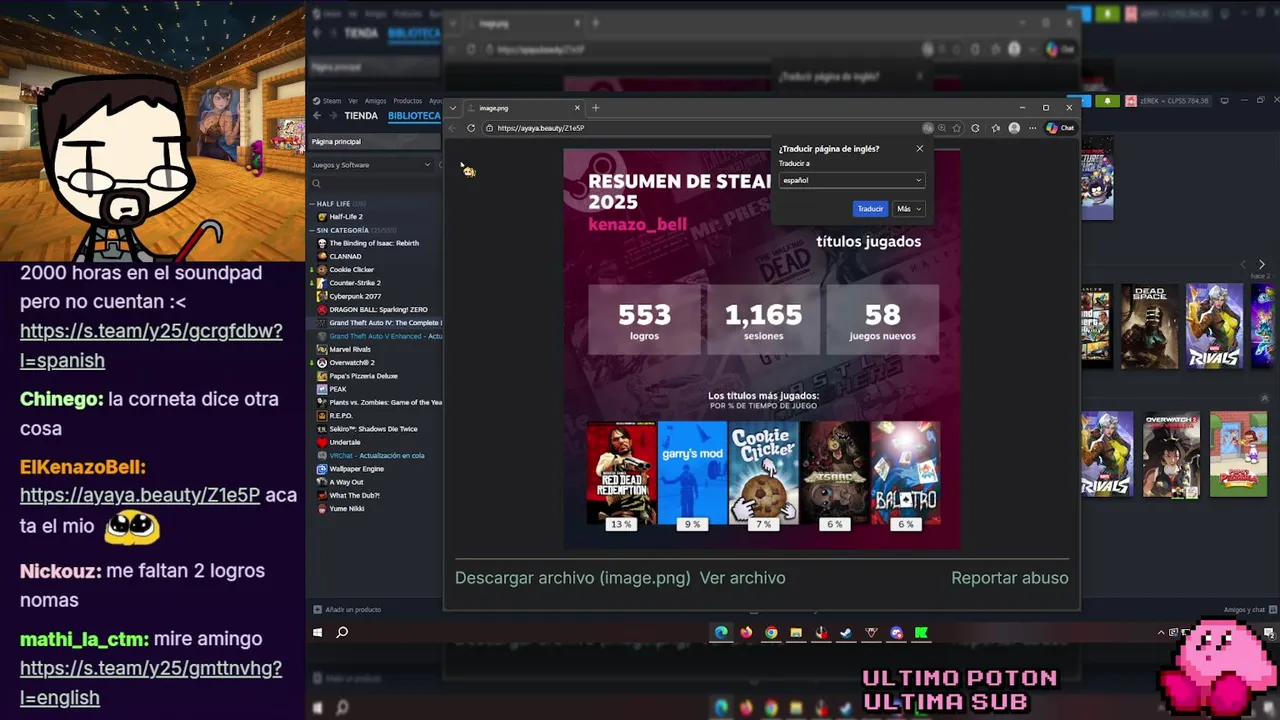Open new browser tab with plus

point(596,108)
